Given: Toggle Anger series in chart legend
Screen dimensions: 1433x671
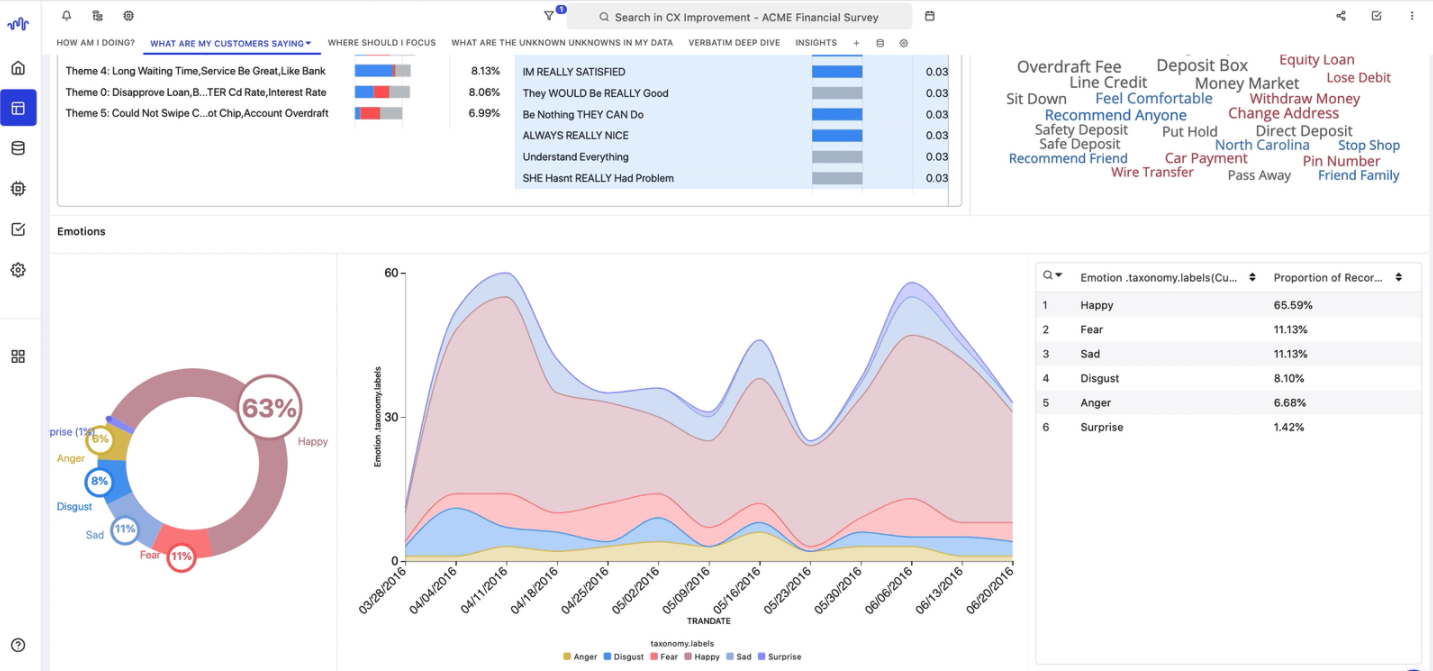Looking at the screenshot, I should coord(579,657).
